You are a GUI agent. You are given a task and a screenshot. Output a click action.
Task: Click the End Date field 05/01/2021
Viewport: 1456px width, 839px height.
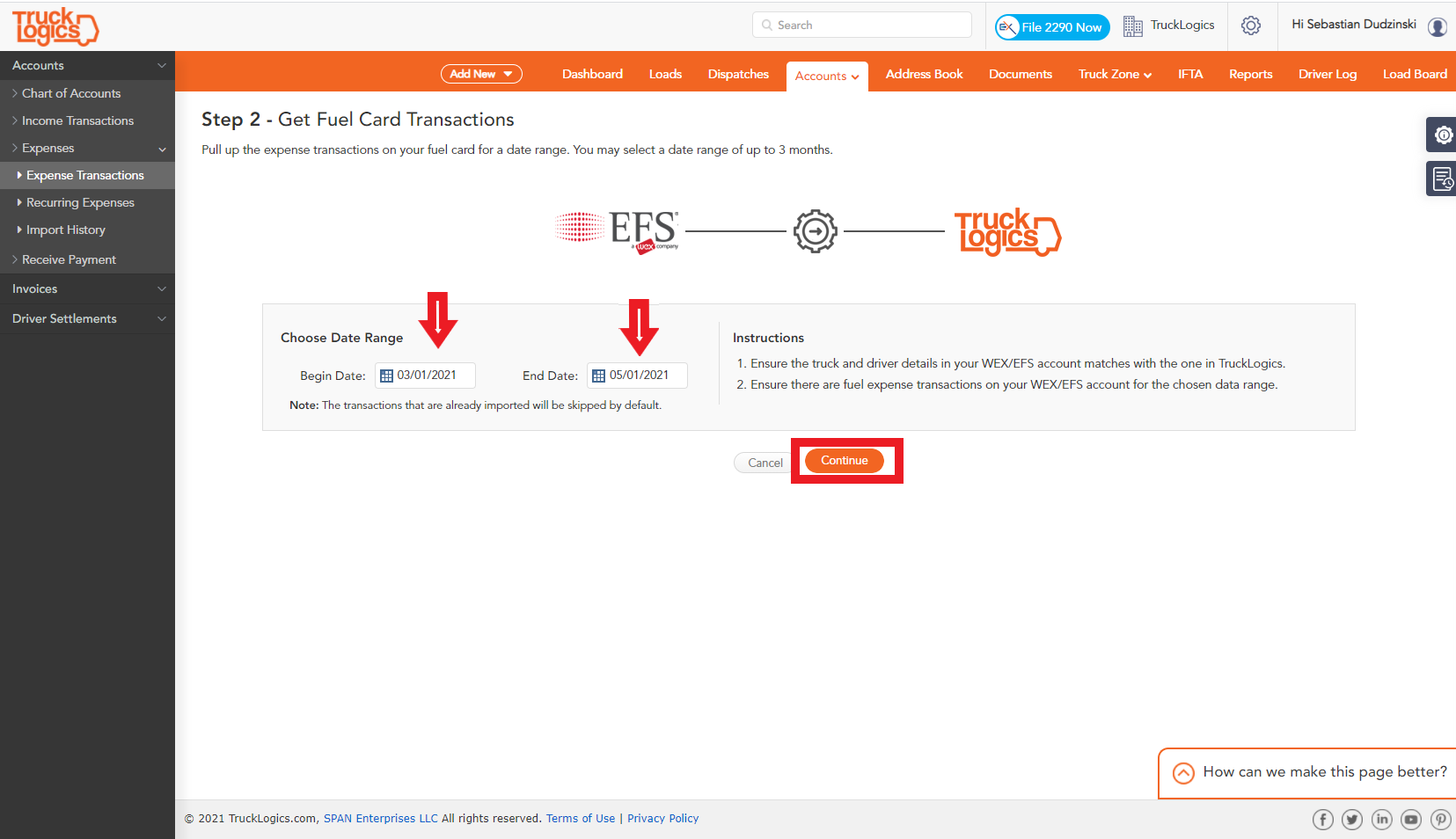[x=638, y=376]
